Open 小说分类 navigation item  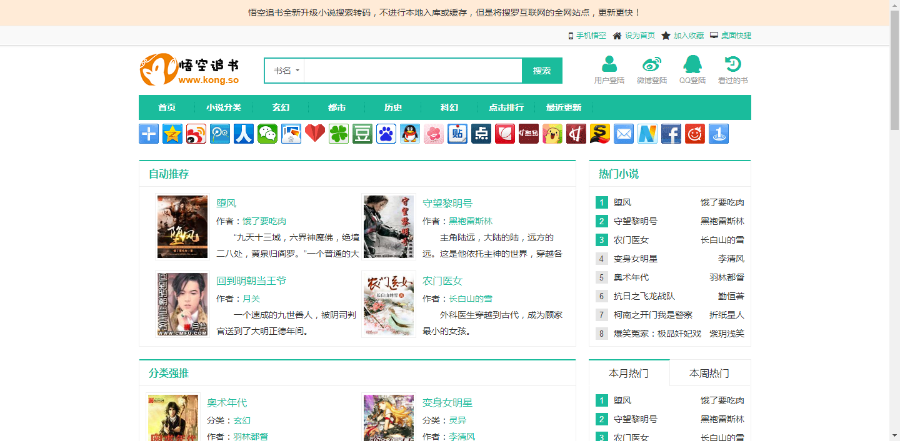point(224,107)
